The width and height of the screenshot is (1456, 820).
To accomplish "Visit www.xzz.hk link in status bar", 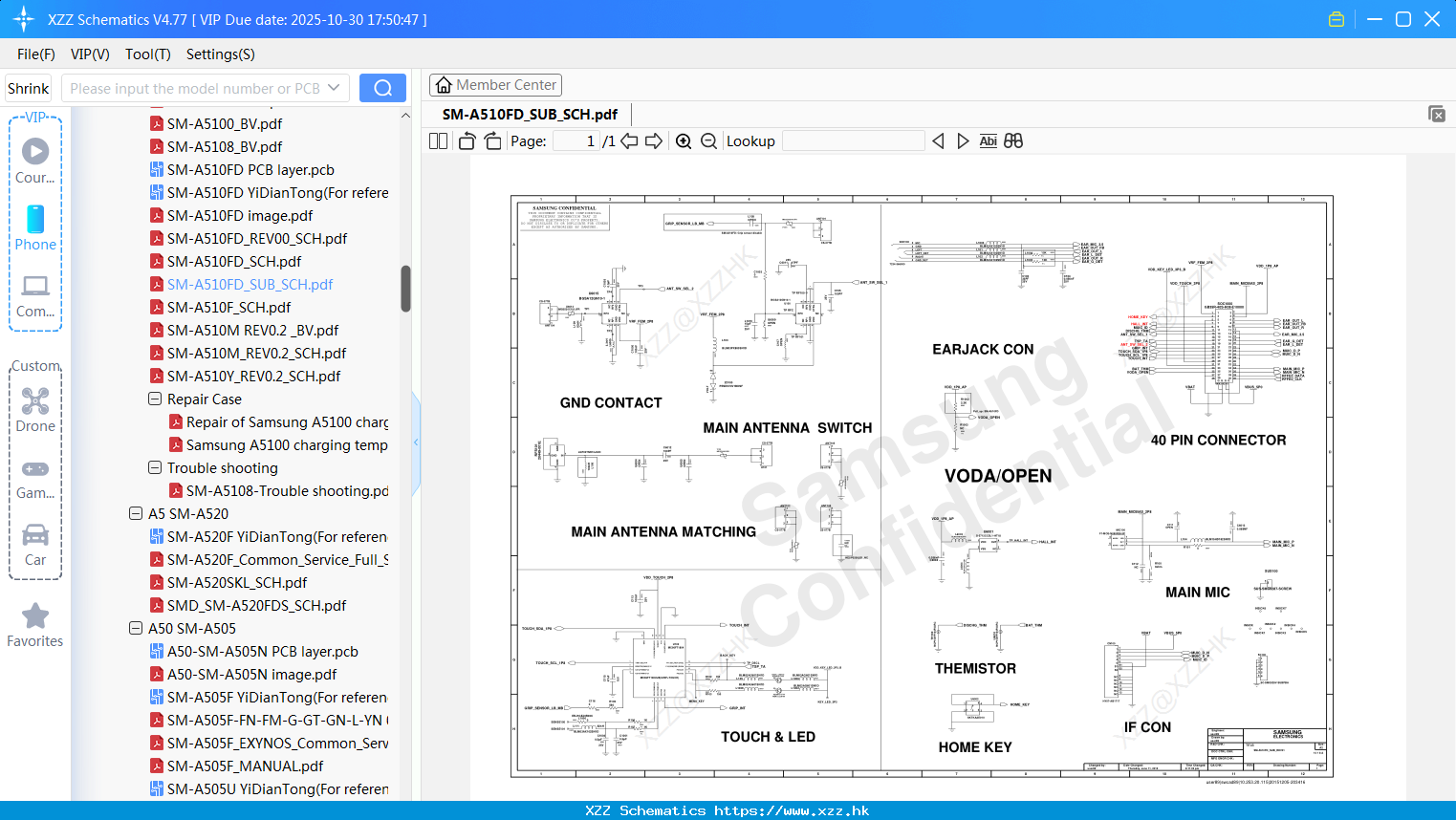I will (x=792, y=810).
